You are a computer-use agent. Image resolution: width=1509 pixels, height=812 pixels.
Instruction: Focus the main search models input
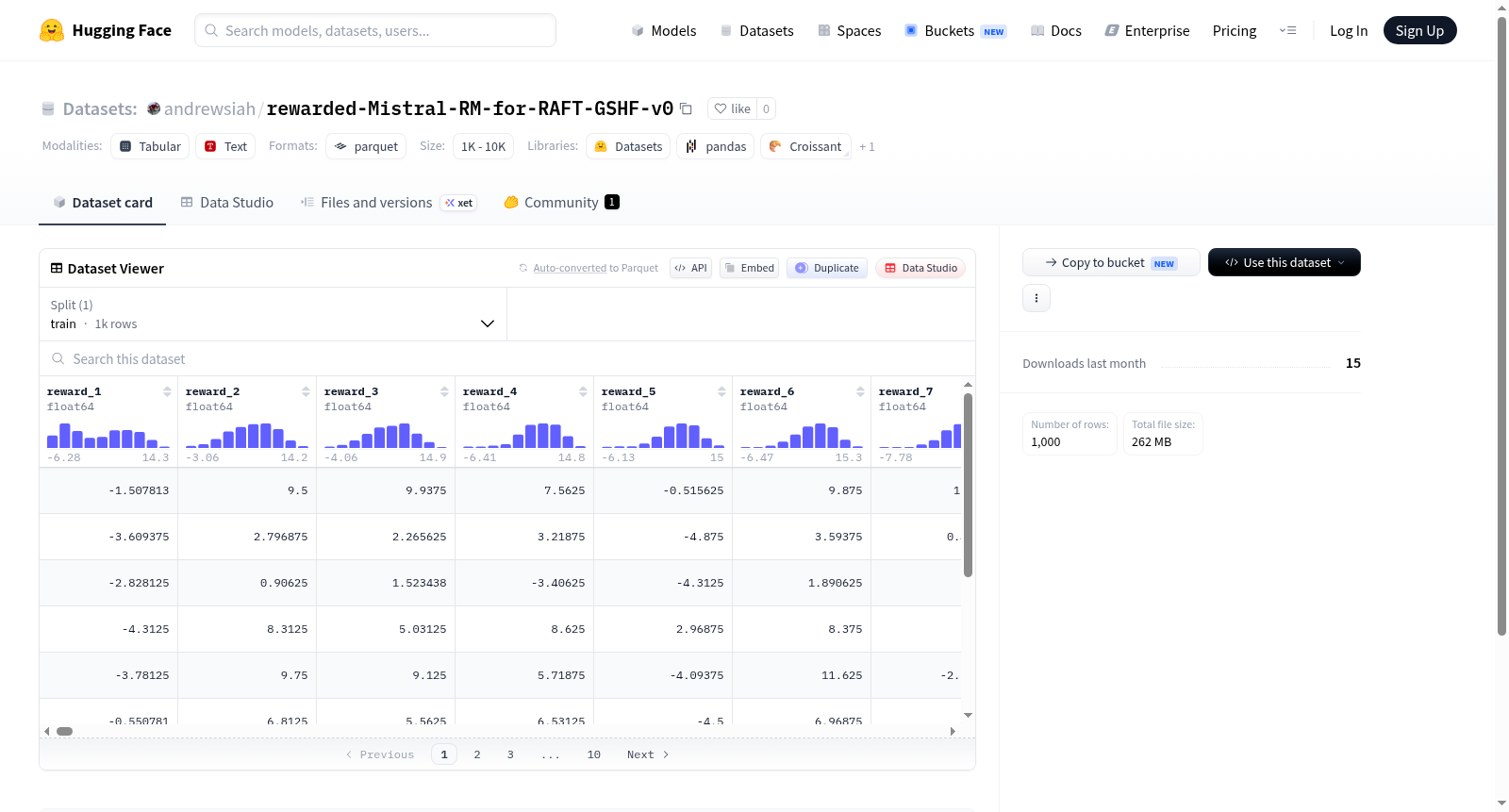375,30
